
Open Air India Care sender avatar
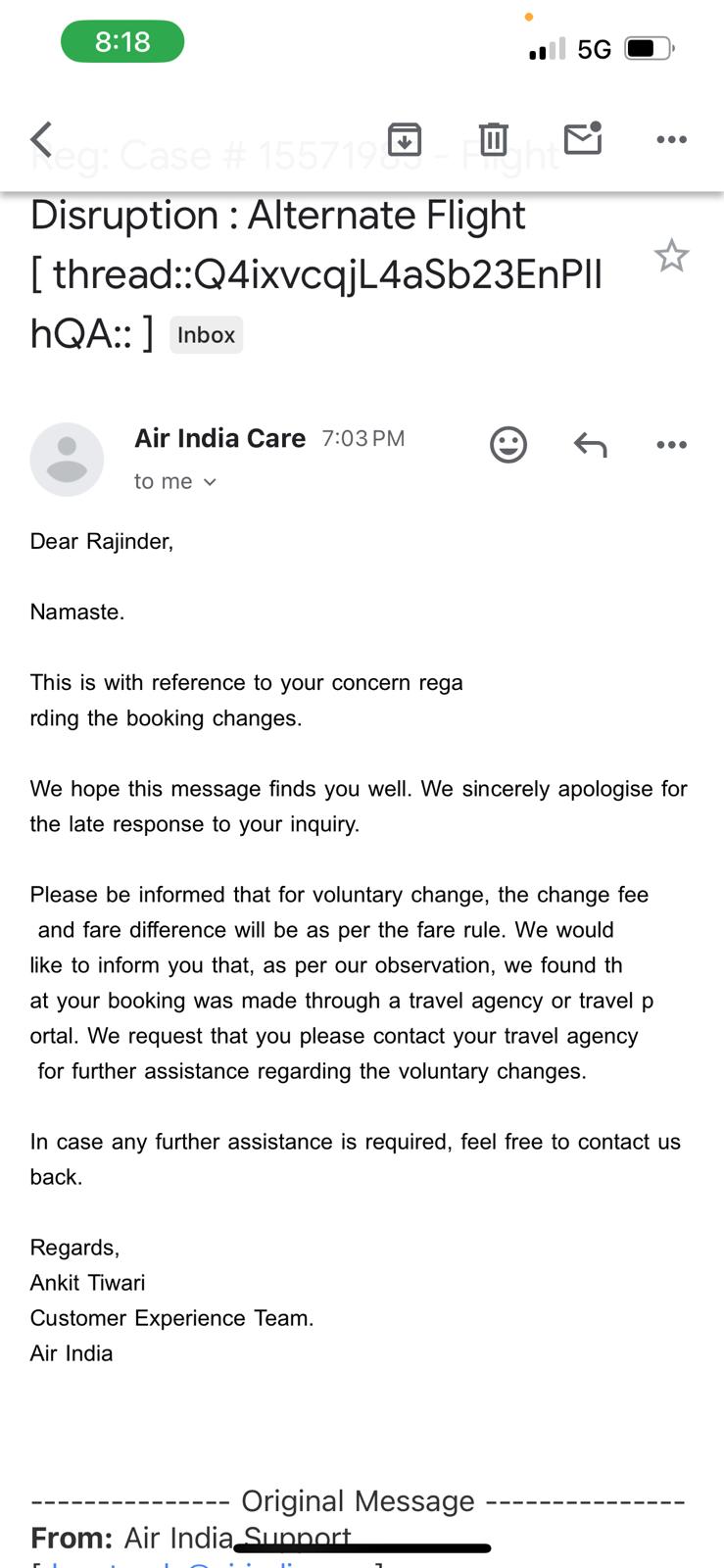pyautogui.click(x=67, y=460)
